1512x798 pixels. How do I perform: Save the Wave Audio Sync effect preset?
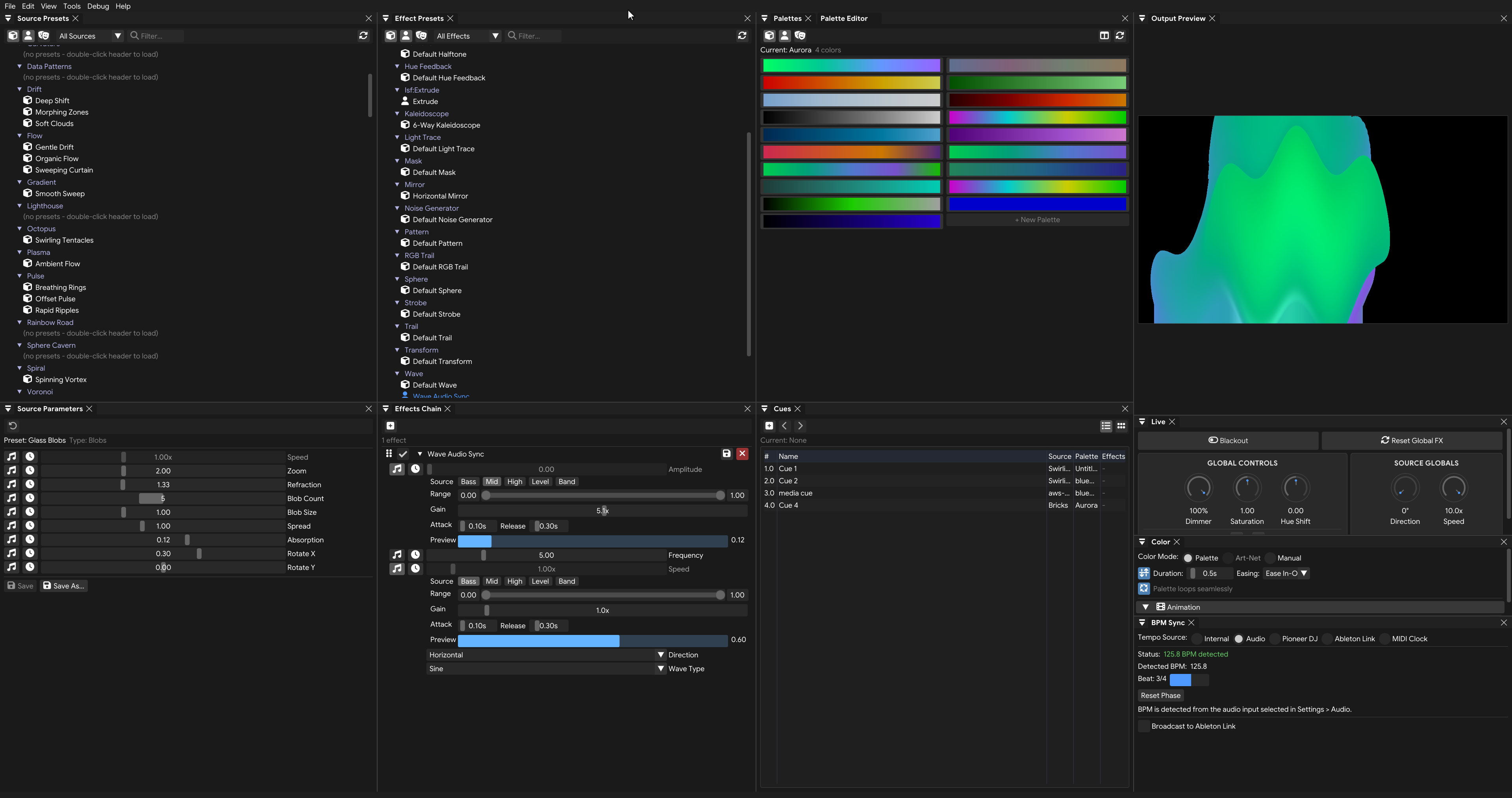coord(726,453)
